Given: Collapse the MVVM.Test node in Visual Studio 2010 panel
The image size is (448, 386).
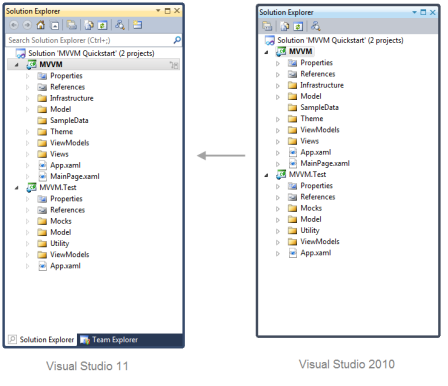Looking at the screenshot, I should (266, 175).
